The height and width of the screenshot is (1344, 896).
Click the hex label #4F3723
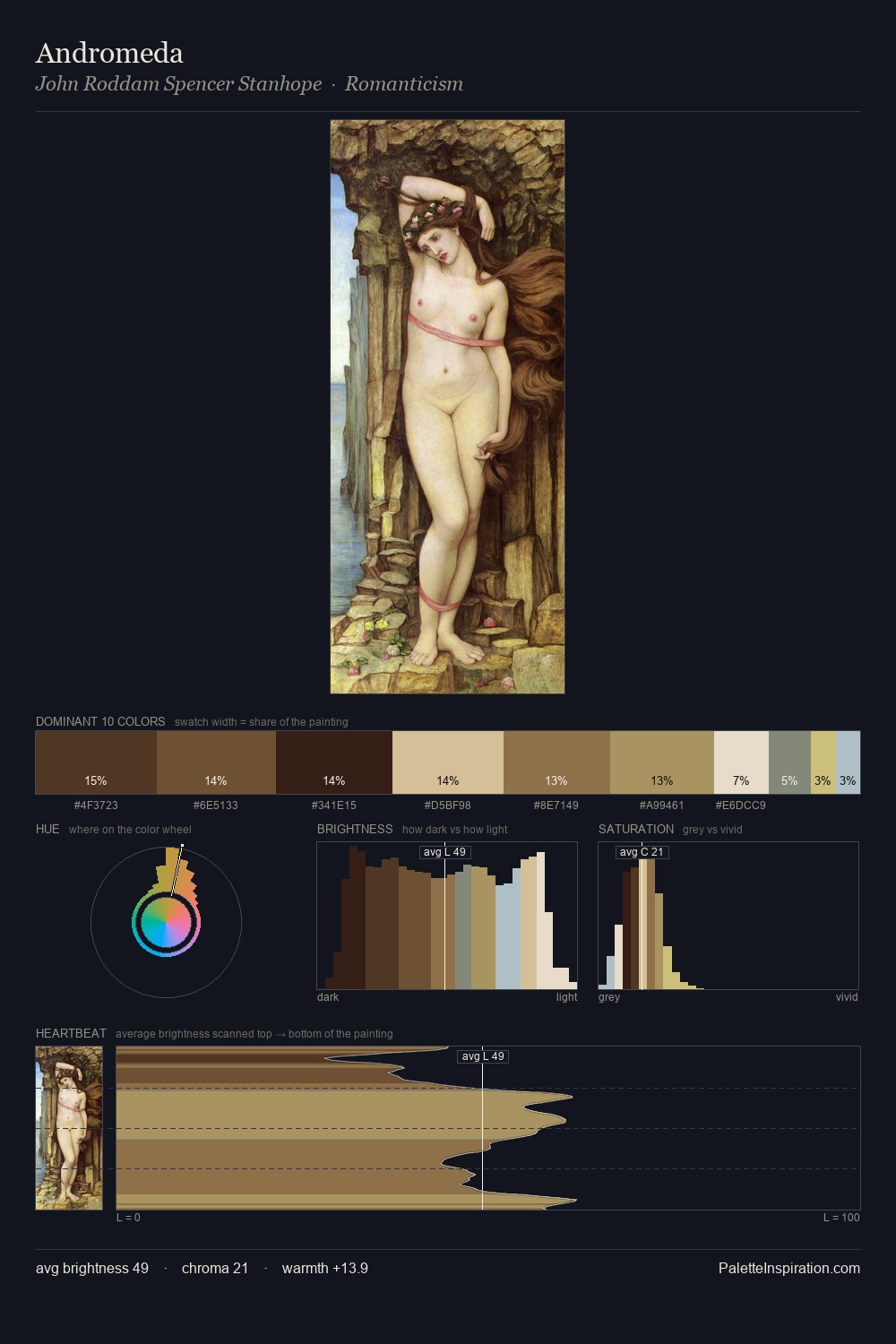(x=96, y=806)
